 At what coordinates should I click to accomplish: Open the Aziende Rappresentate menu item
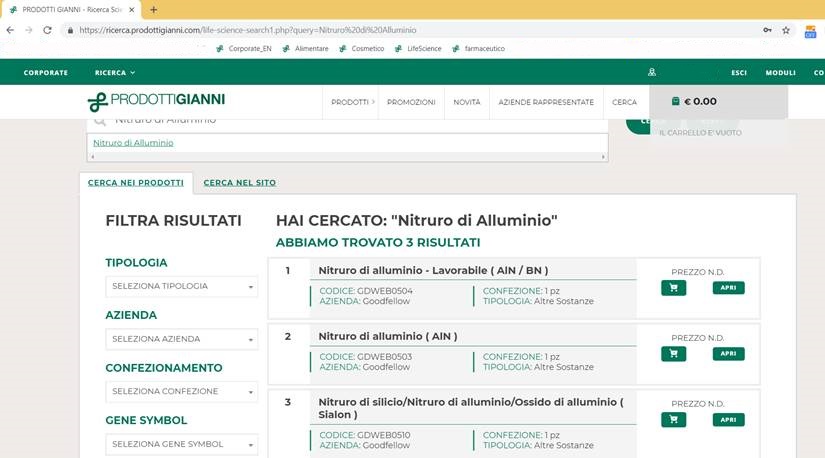pyautogui.click(x=545, y=102)
